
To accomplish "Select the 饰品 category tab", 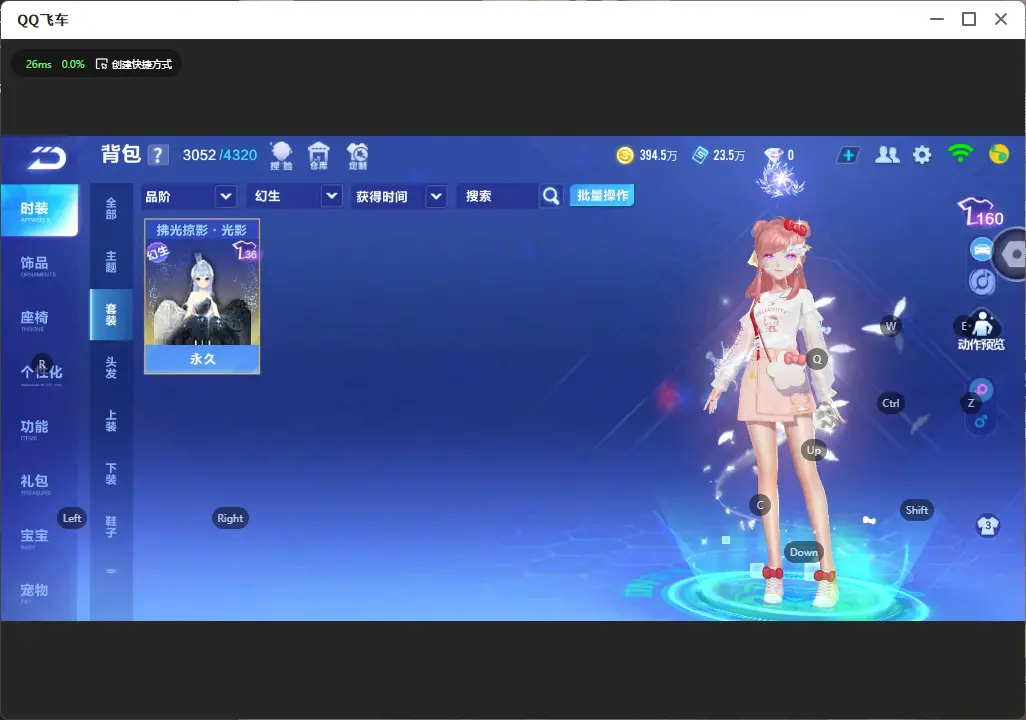I will click(39, 264).
